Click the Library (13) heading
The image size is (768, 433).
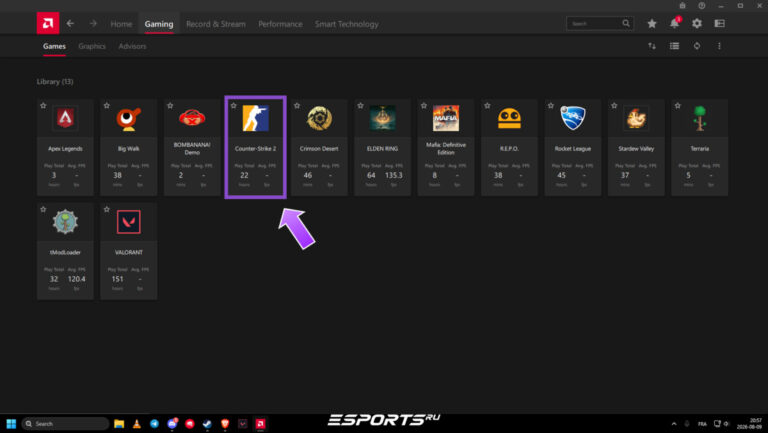(x=55, y=81)
